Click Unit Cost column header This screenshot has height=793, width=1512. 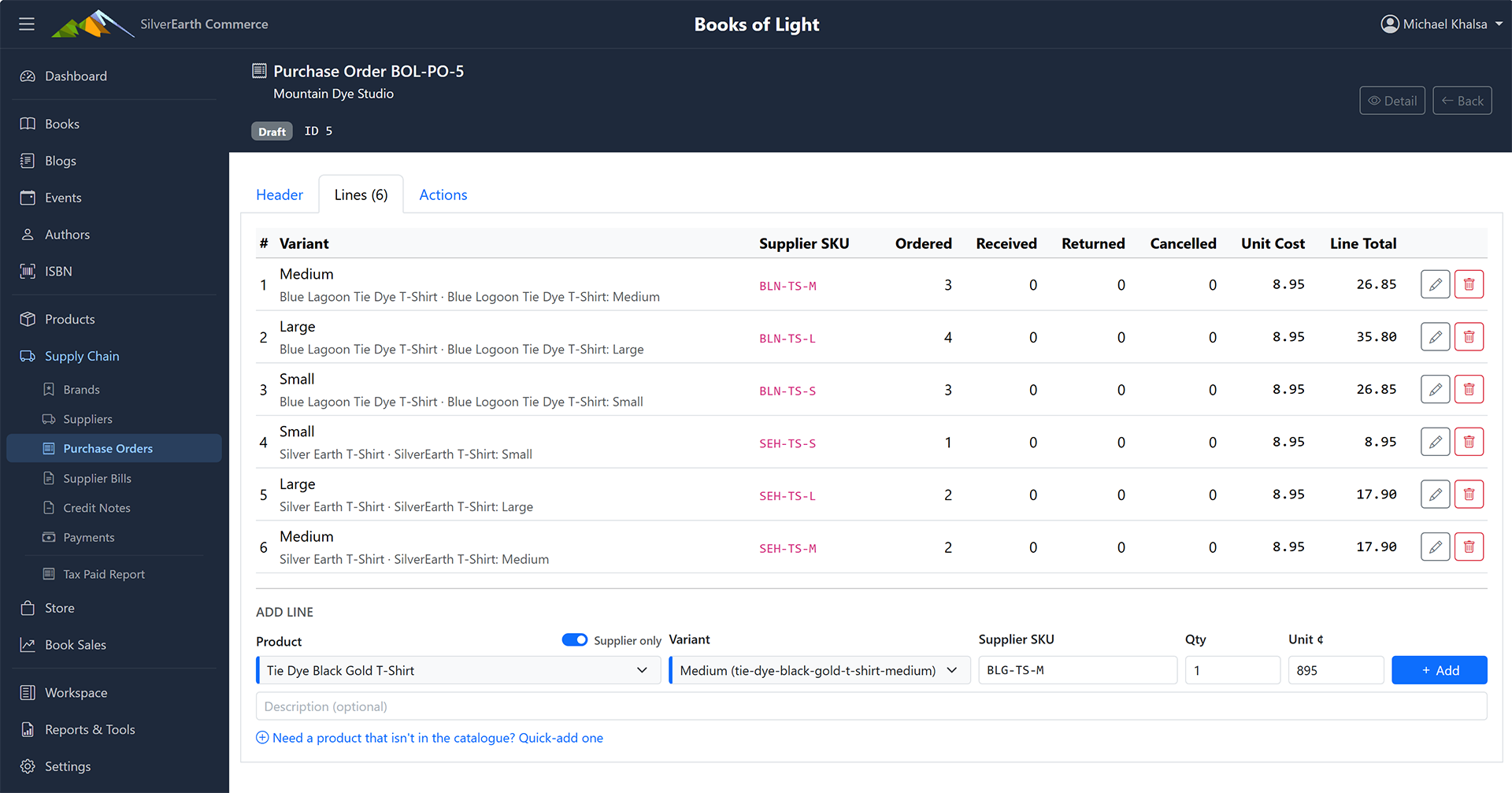(1273, 243)
